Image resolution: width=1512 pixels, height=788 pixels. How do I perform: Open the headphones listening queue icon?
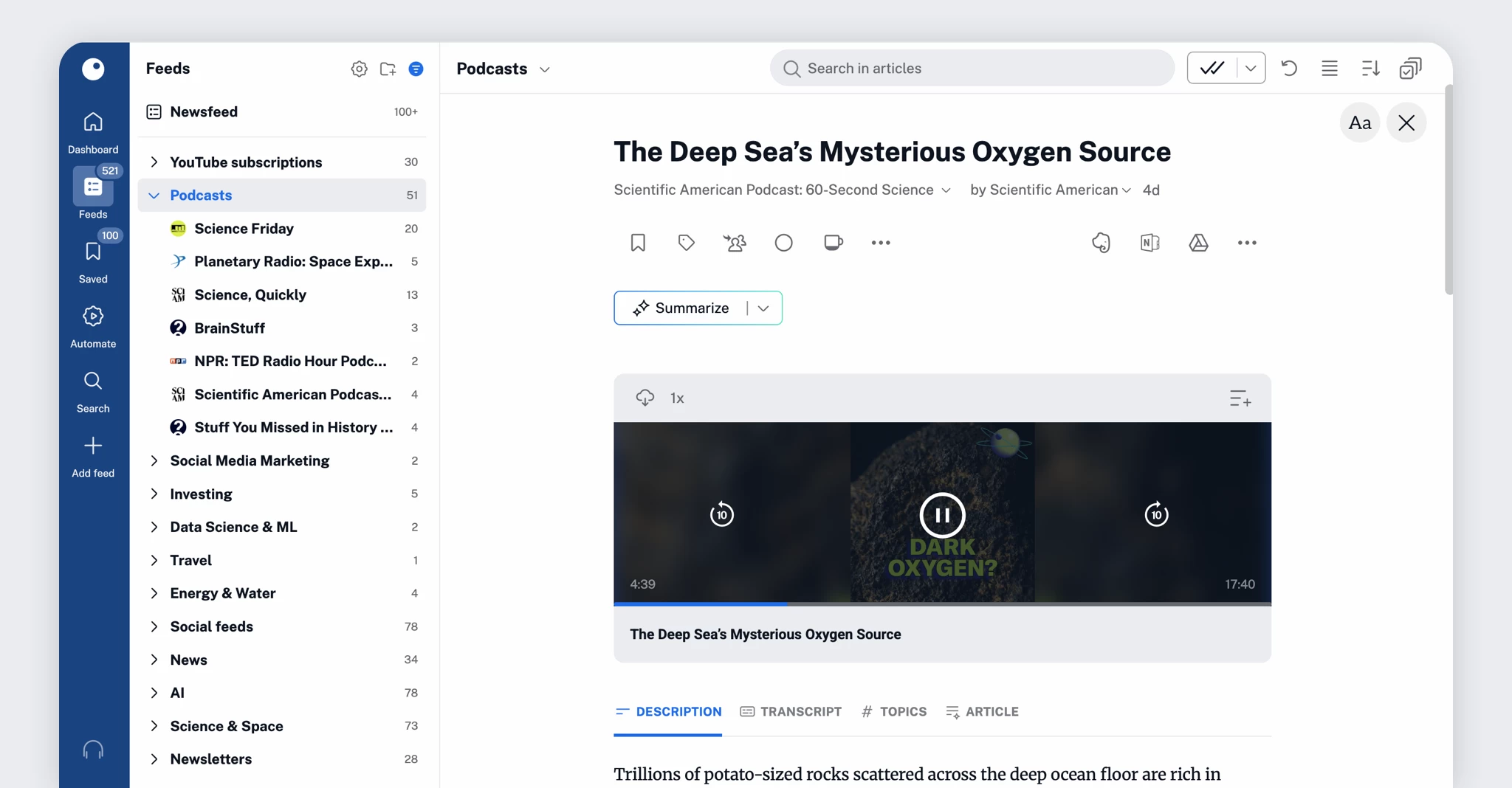pos(93,750)
